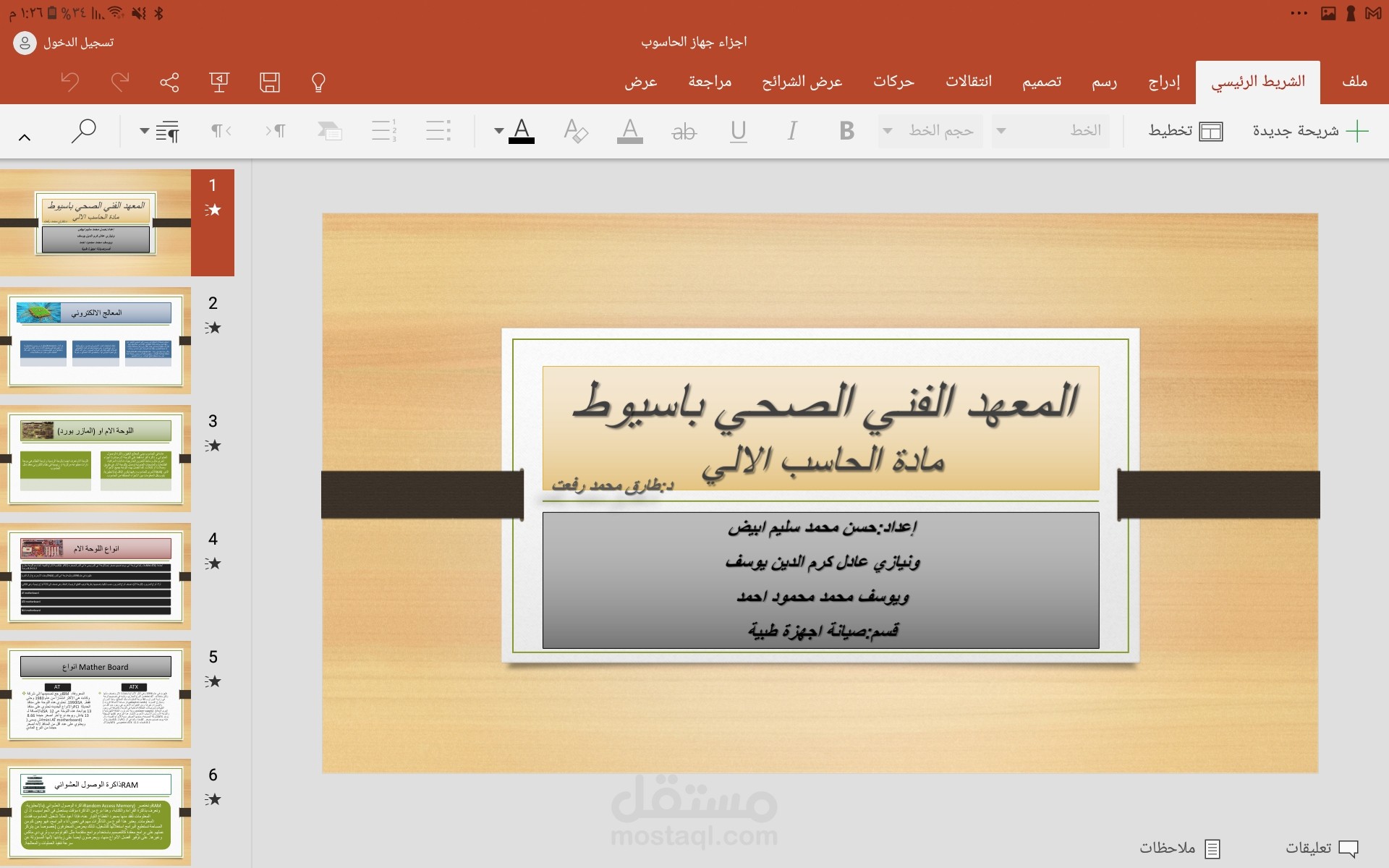Tap the Redo arrow icon
Viewport: 1389px width, 868px height.
[x=120, y=82]
